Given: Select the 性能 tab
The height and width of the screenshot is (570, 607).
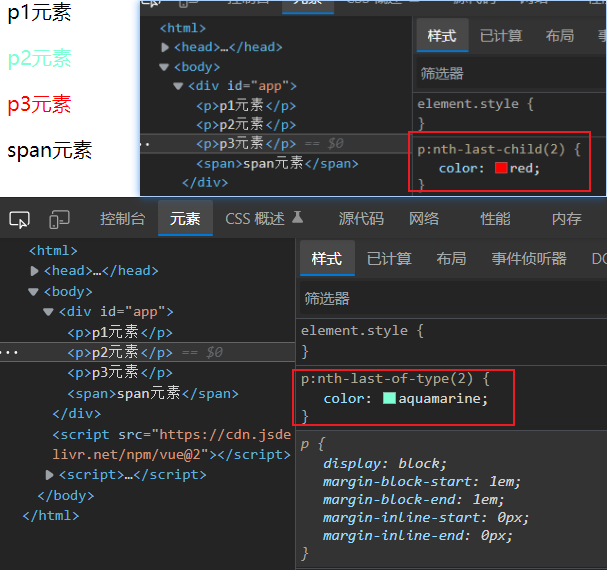Looking at the screenshot, I should pyautogui.click(x=495, y=219).
